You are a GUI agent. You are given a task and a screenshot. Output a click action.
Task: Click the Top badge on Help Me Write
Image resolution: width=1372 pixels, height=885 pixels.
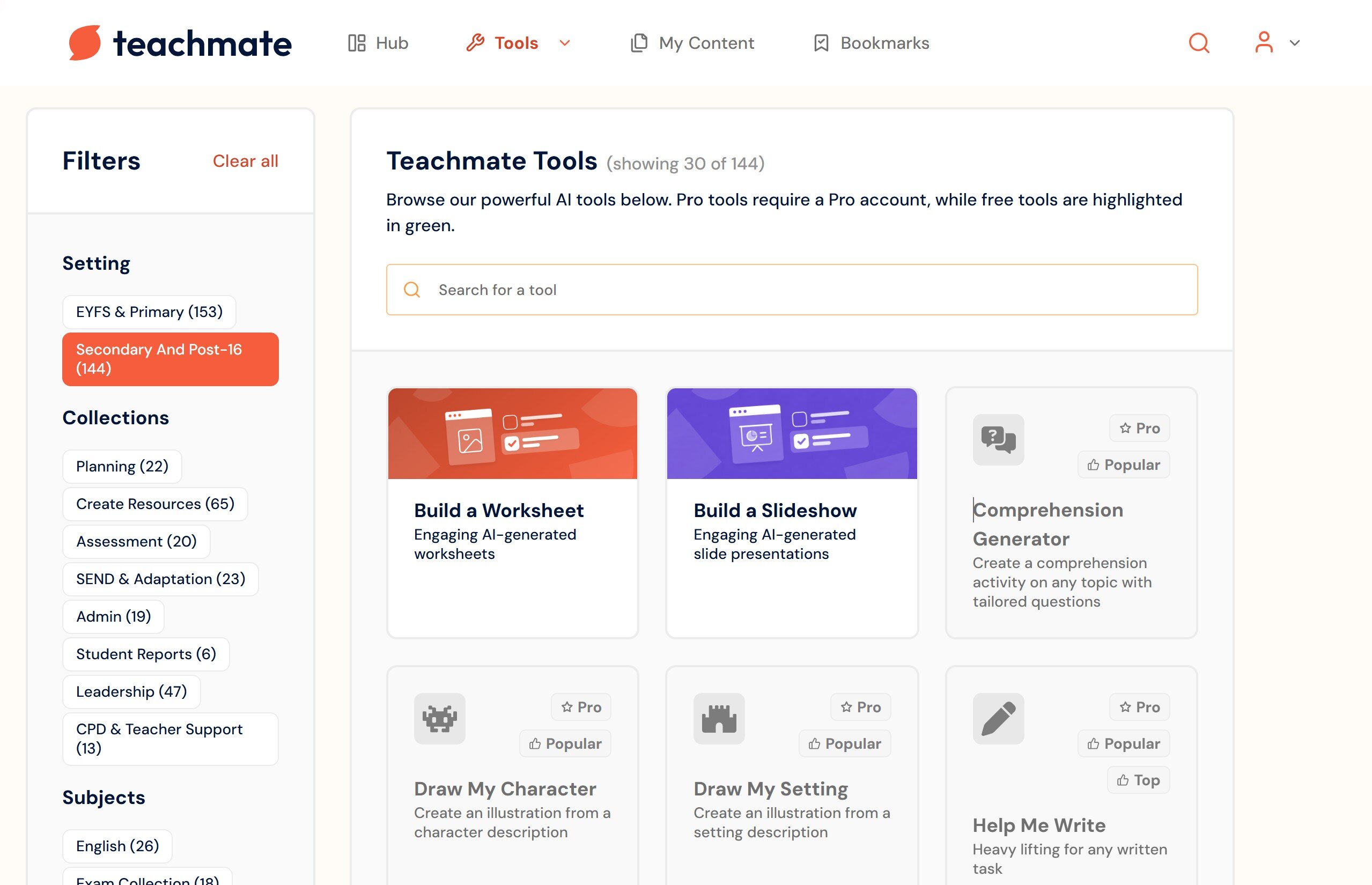pyautogui.click(x=1138, y=780)
